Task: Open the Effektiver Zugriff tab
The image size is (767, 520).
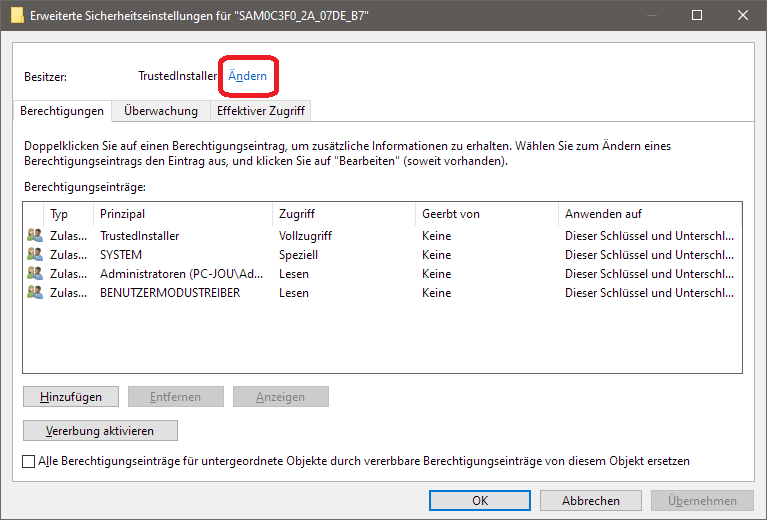Action: click(x=260, y=111)
